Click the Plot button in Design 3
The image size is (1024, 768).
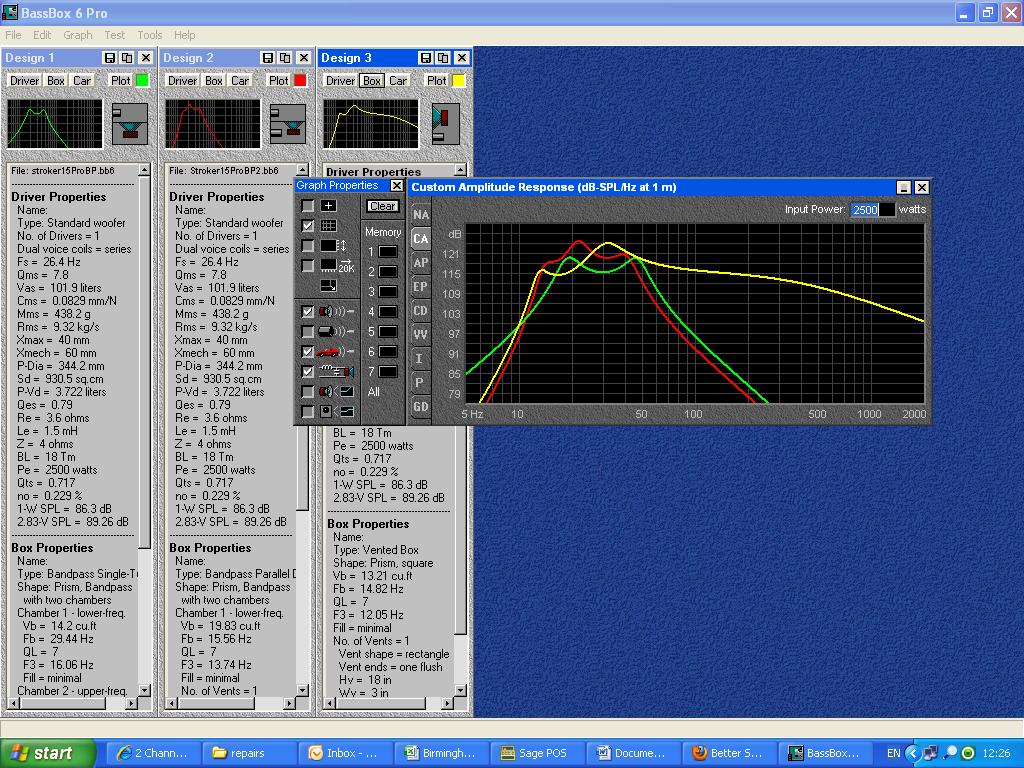pyautogui.click(x=436, y=80)
